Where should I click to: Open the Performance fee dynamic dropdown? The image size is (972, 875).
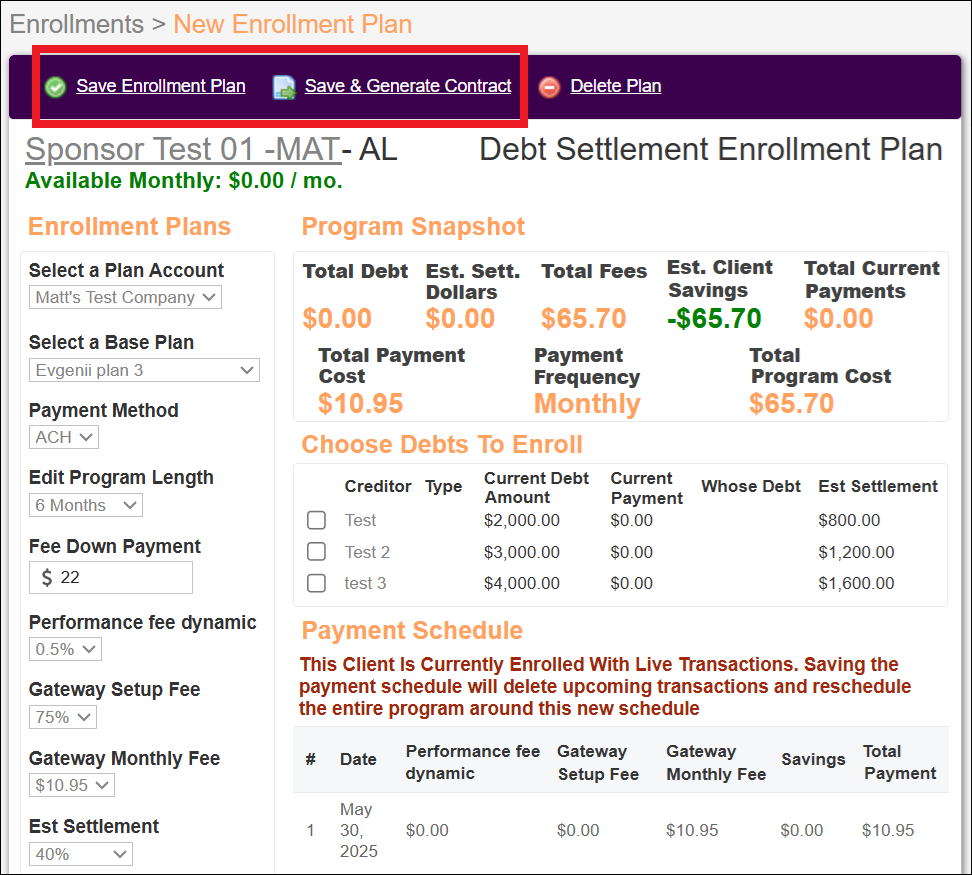click(x=65, y=649)
